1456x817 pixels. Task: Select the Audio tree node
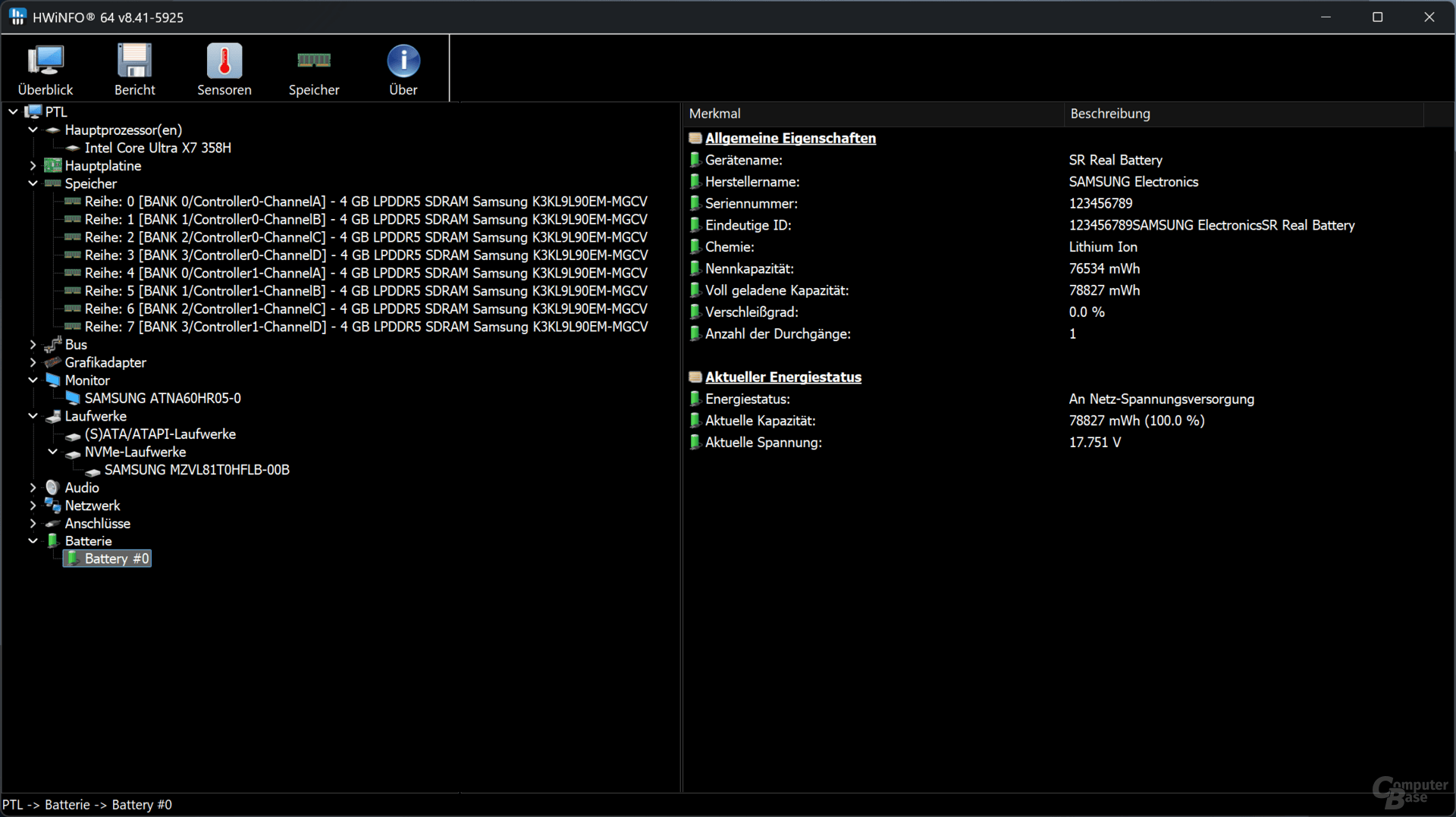pyautogui.click(x=82, y=487)
